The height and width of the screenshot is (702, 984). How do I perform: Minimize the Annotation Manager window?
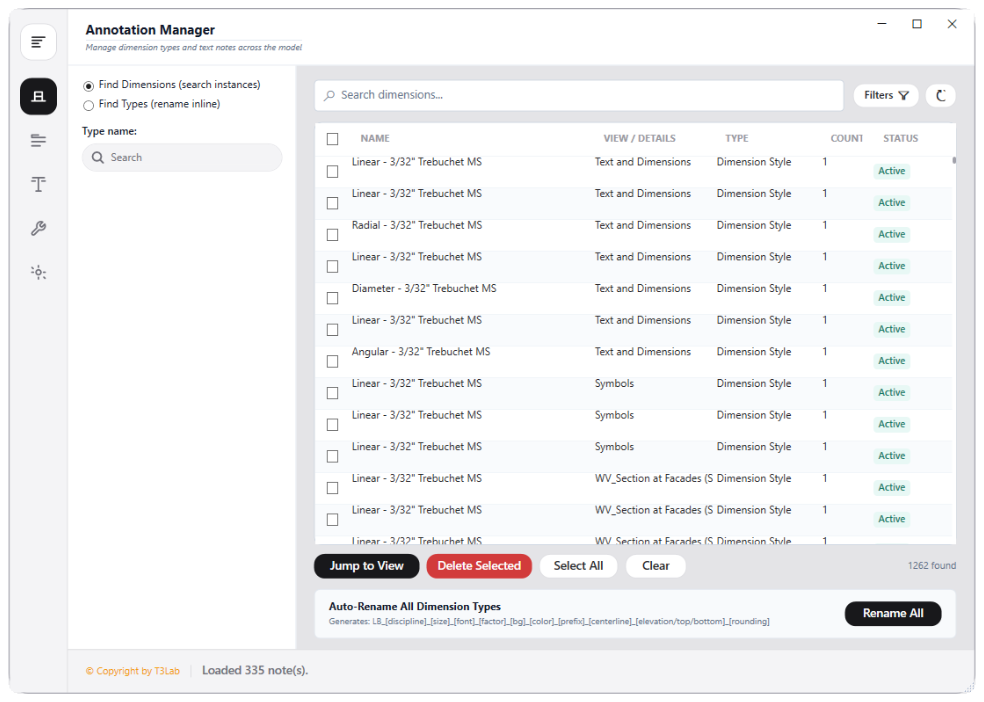[x=882, y=24]
